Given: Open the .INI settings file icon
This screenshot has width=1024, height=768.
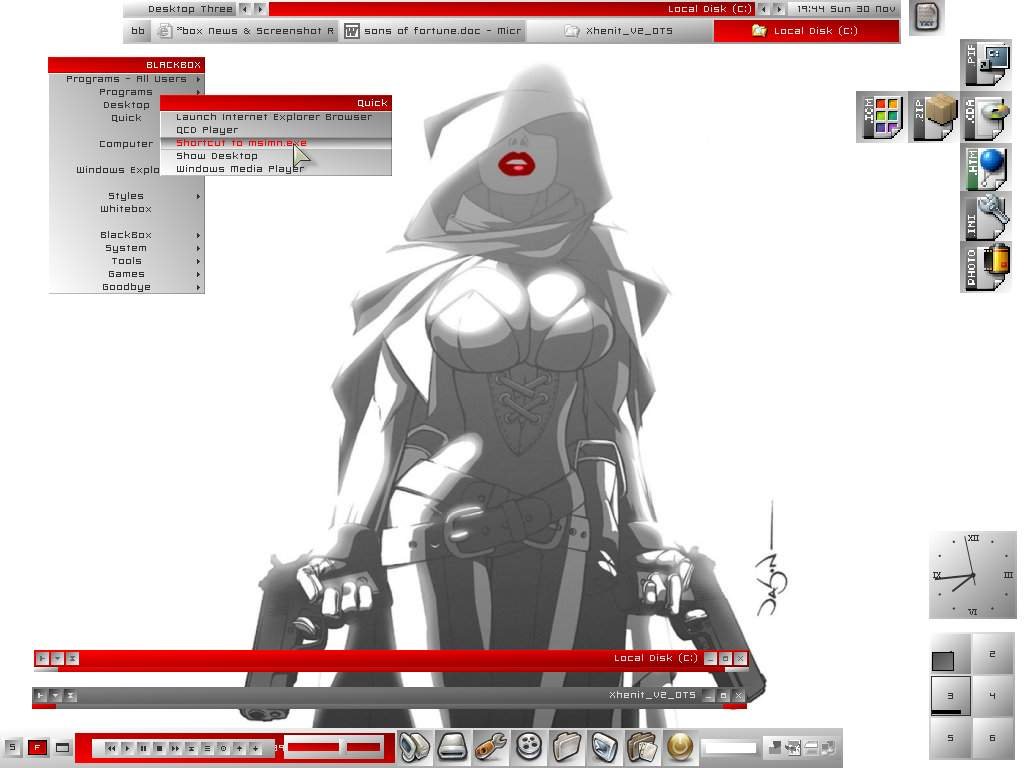Looking at the screenshot, I should (x=986, y=217).
